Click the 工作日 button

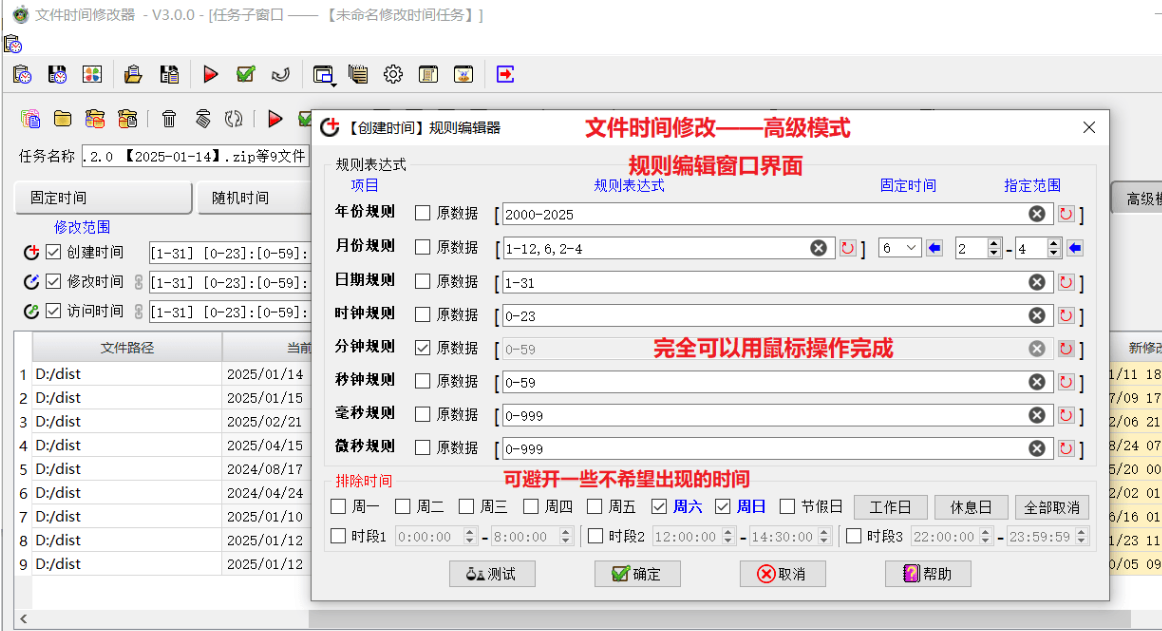(x=891, y=507)
